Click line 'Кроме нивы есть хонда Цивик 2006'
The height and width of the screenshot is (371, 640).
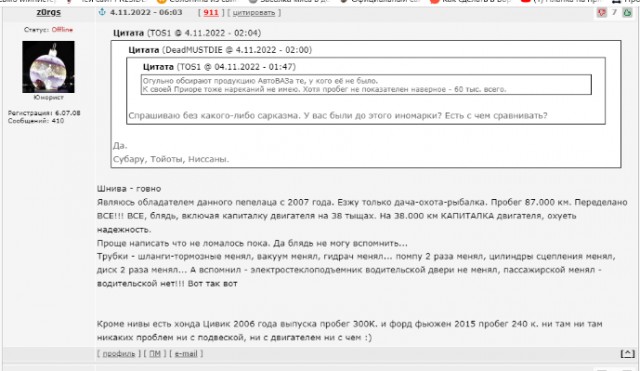(349, 324)
